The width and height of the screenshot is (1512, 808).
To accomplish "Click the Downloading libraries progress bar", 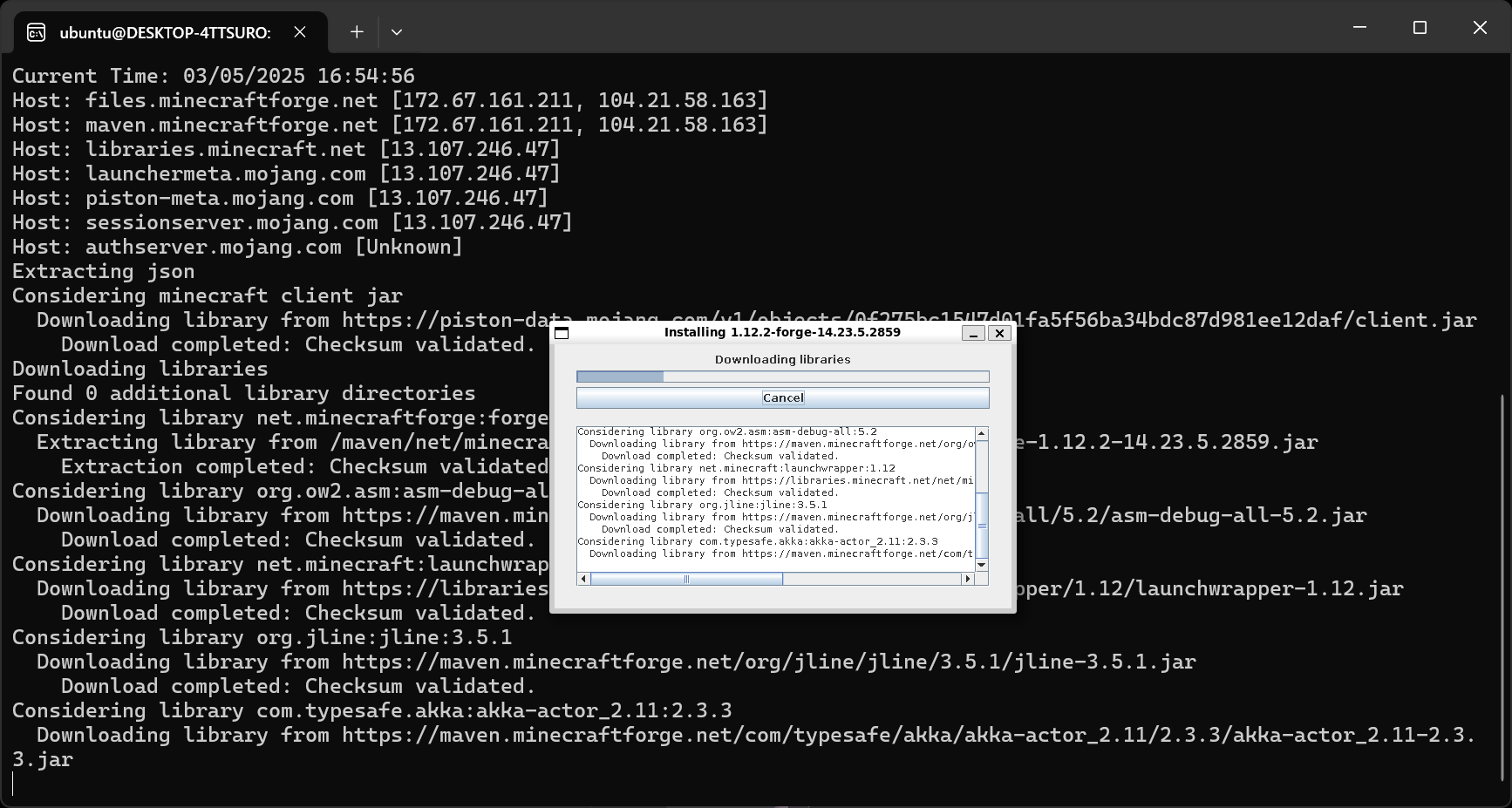I will tap(782, 377).
